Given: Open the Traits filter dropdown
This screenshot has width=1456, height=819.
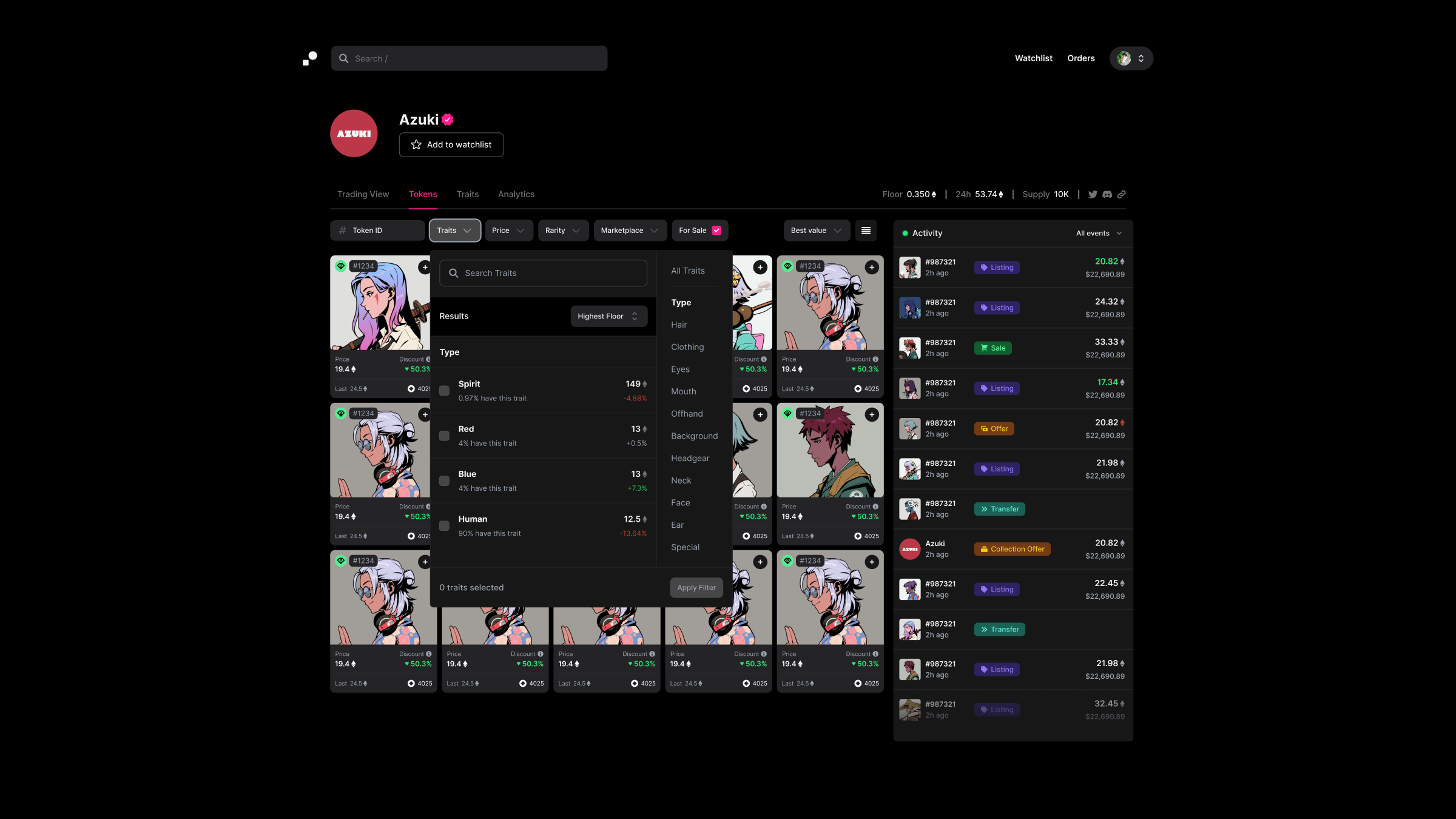Looking at the screenshot, I should click(x=455, y=231).
